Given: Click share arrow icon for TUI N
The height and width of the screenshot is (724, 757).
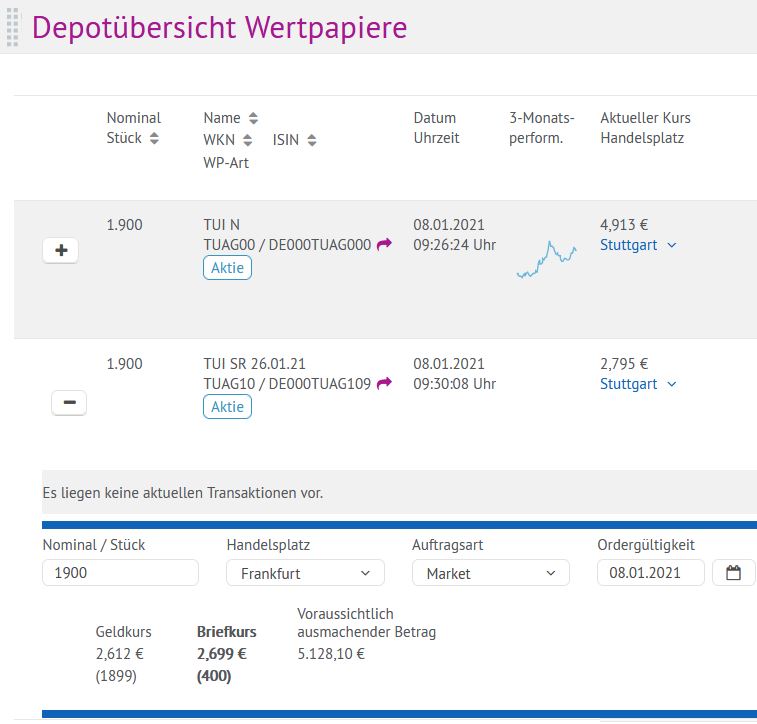Looking at the screenshot, I should click(384, 245).
